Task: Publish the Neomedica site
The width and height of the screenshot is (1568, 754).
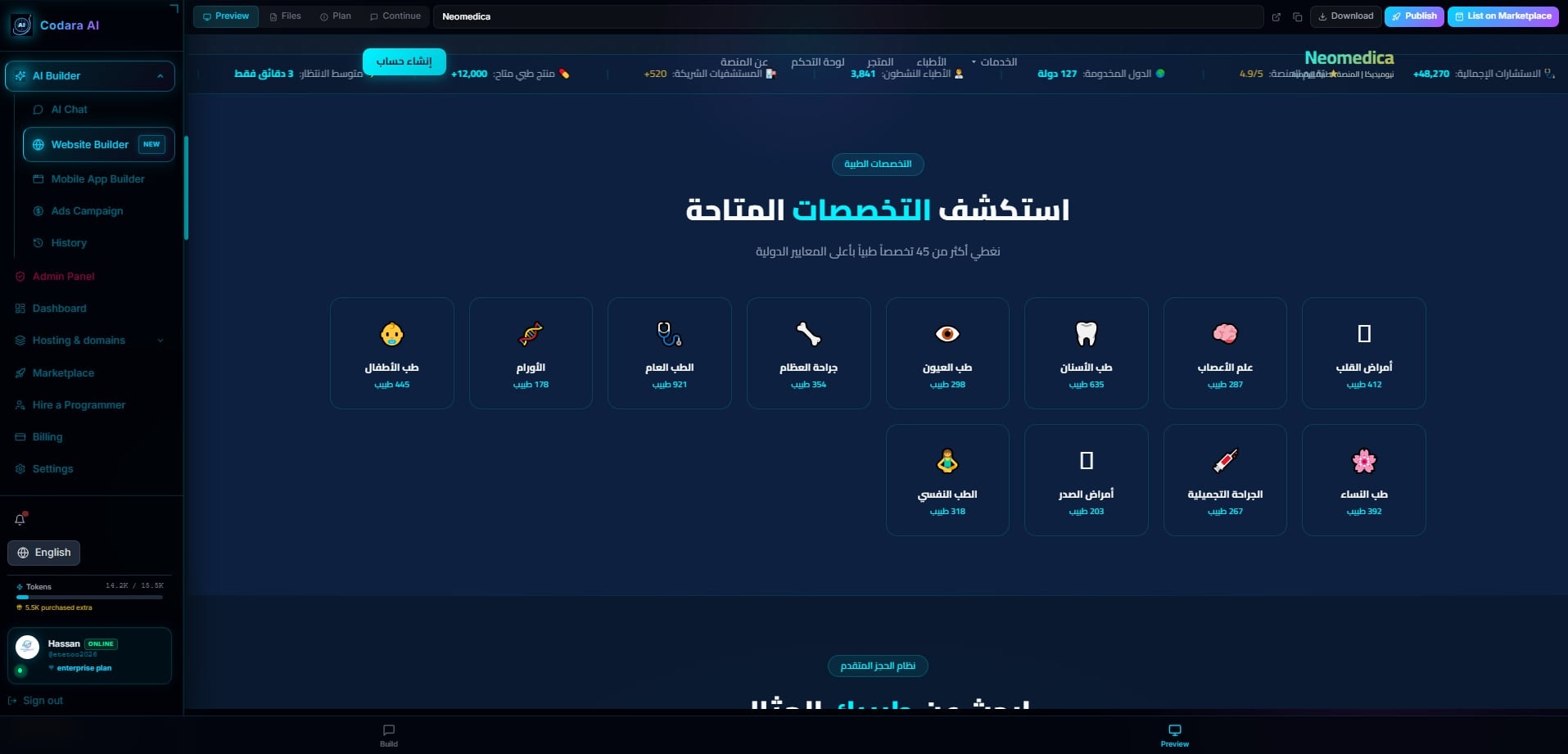Action: click(x=1414, y=16)
